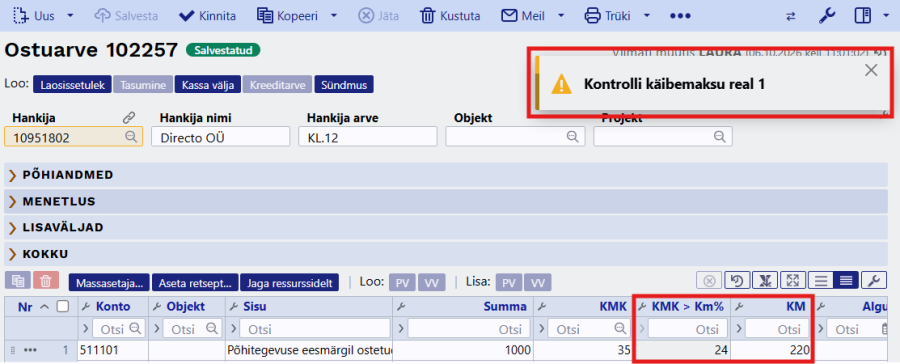Click the wrench icon in Konto column header
Image resolution: width=900 pixels, height=364 pixels.
[x=86, y=307]
